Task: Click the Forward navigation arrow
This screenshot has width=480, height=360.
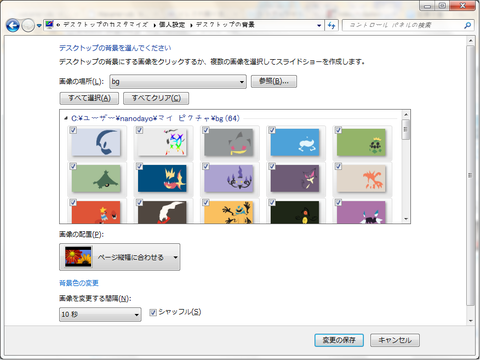Action: 28,25
